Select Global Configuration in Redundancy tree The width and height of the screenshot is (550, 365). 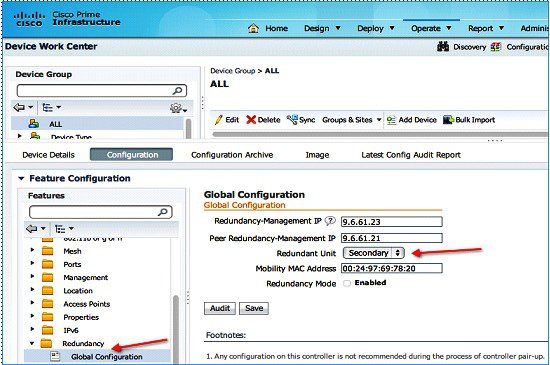[107, 357]
